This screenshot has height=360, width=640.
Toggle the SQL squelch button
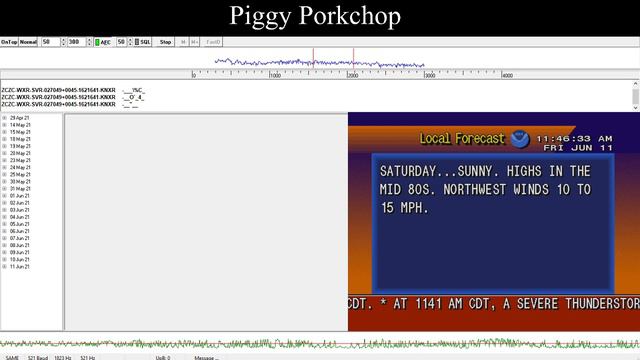[x=143, y=42]
